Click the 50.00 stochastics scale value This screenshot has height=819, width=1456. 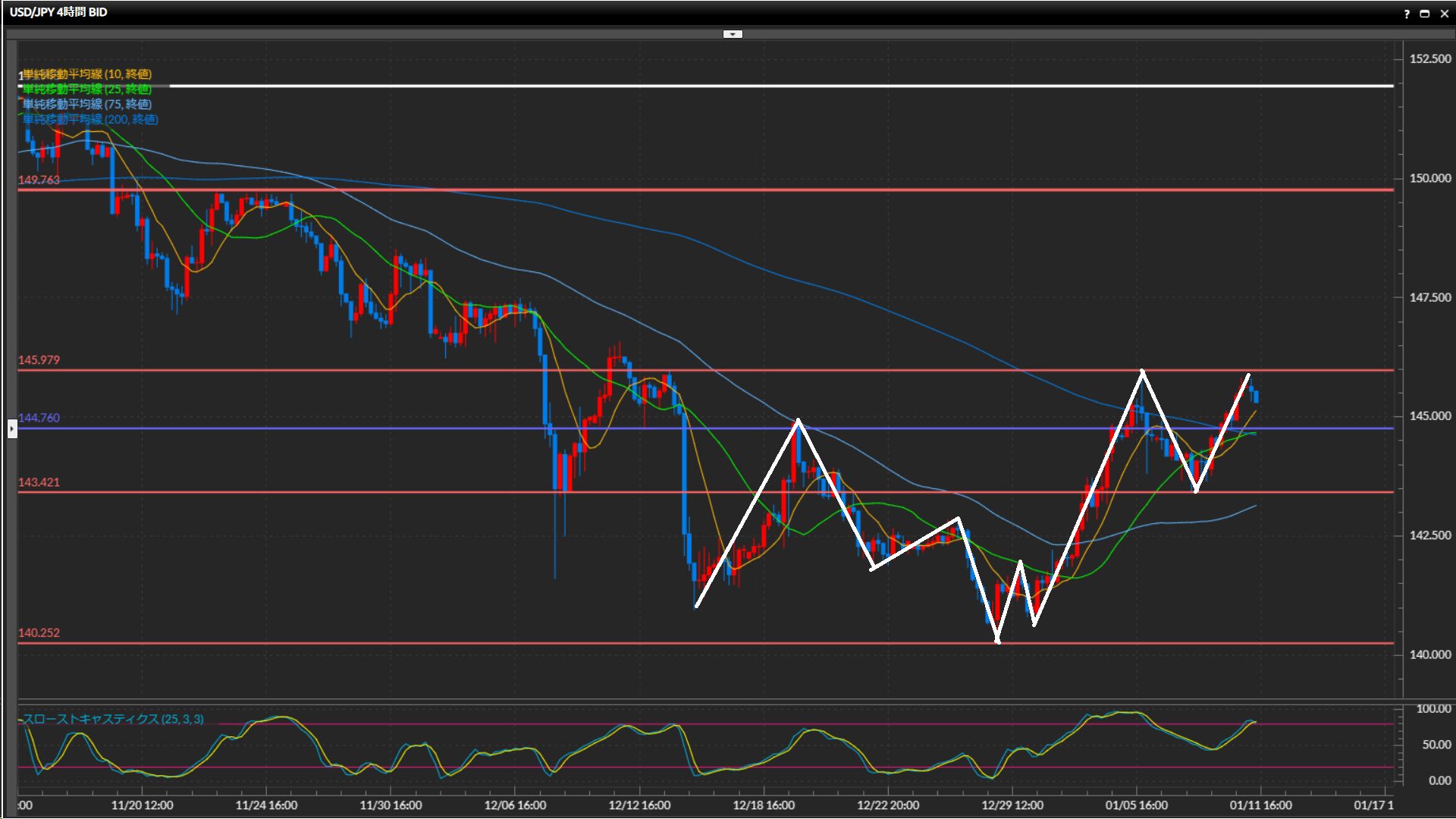pyautogui.click(x=1436, y=745)
